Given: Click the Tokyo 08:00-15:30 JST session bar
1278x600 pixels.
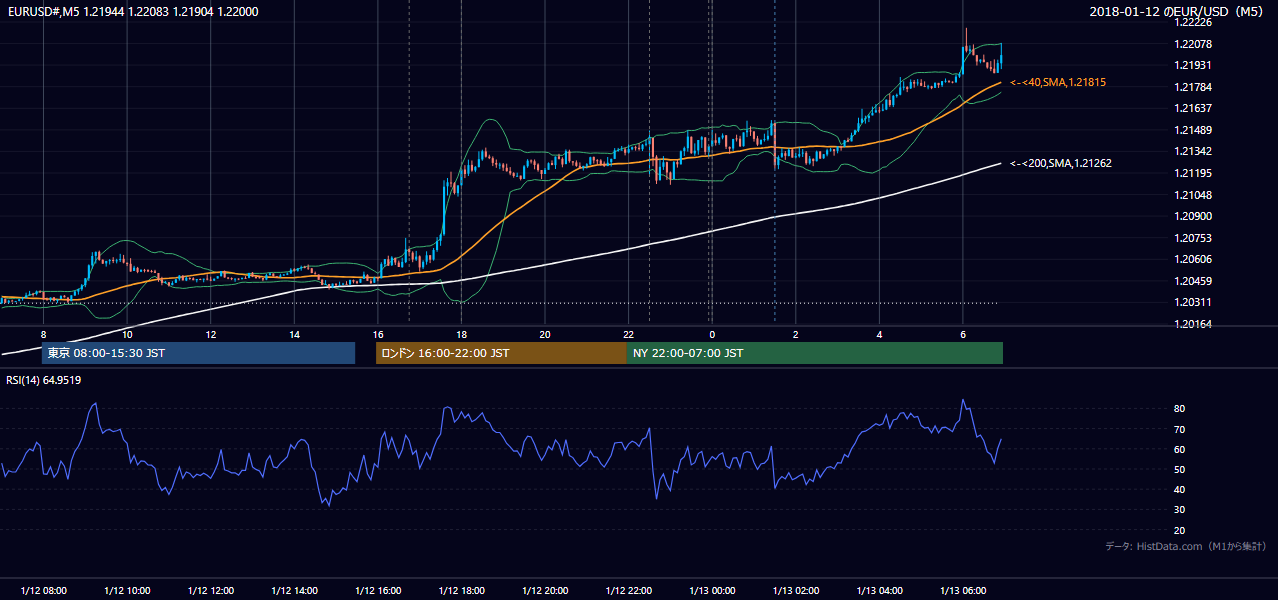Looking at the screenshot, I should tap(198, 353).
